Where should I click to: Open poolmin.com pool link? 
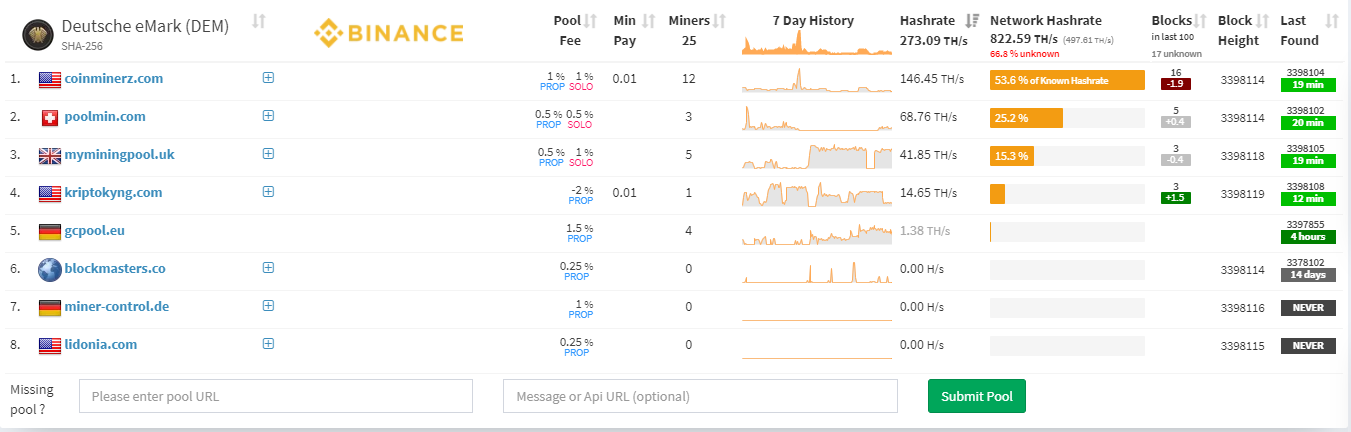click(105, 116)
